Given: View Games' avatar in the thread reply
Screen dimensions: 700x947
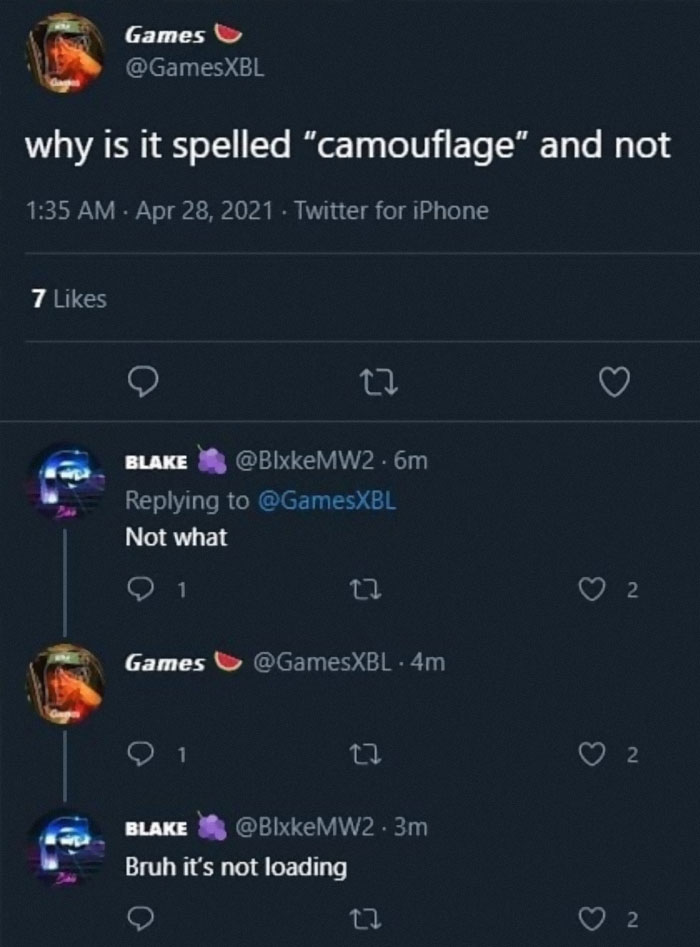Looking at the screenshot, I should (65, 680).
